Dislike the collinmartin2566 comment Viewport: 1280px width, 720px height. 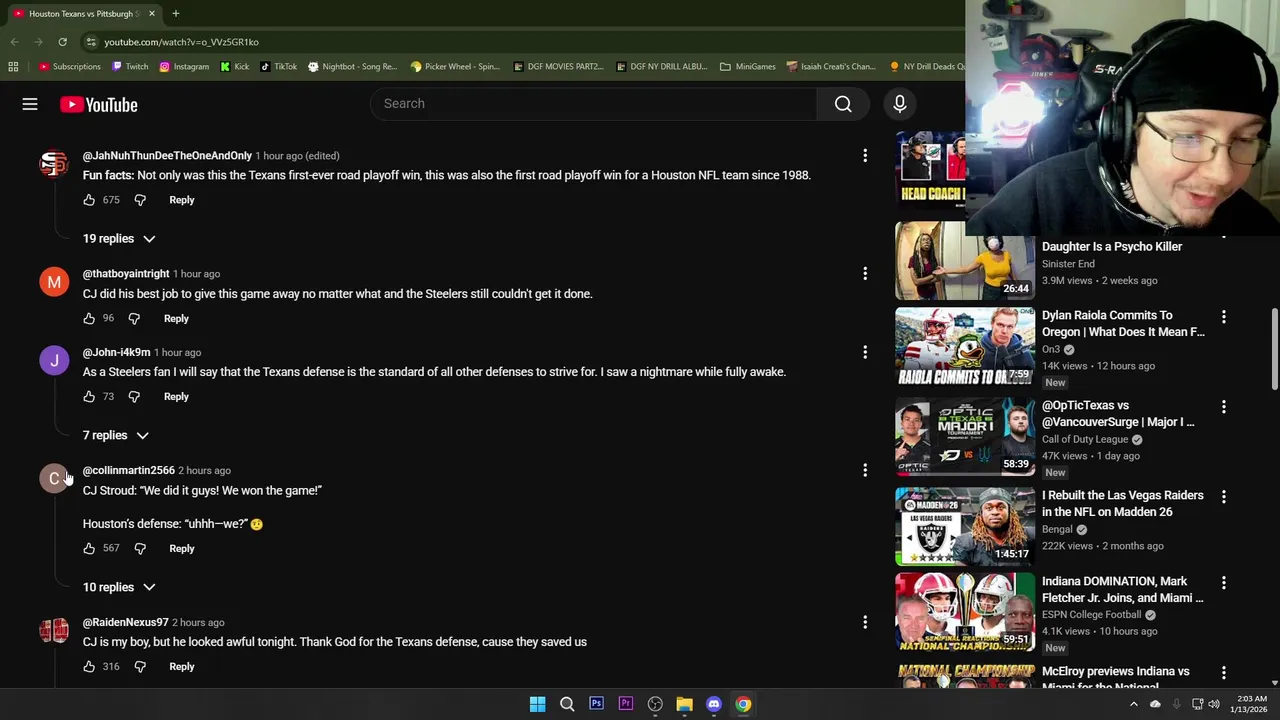[x=140, y=548]
